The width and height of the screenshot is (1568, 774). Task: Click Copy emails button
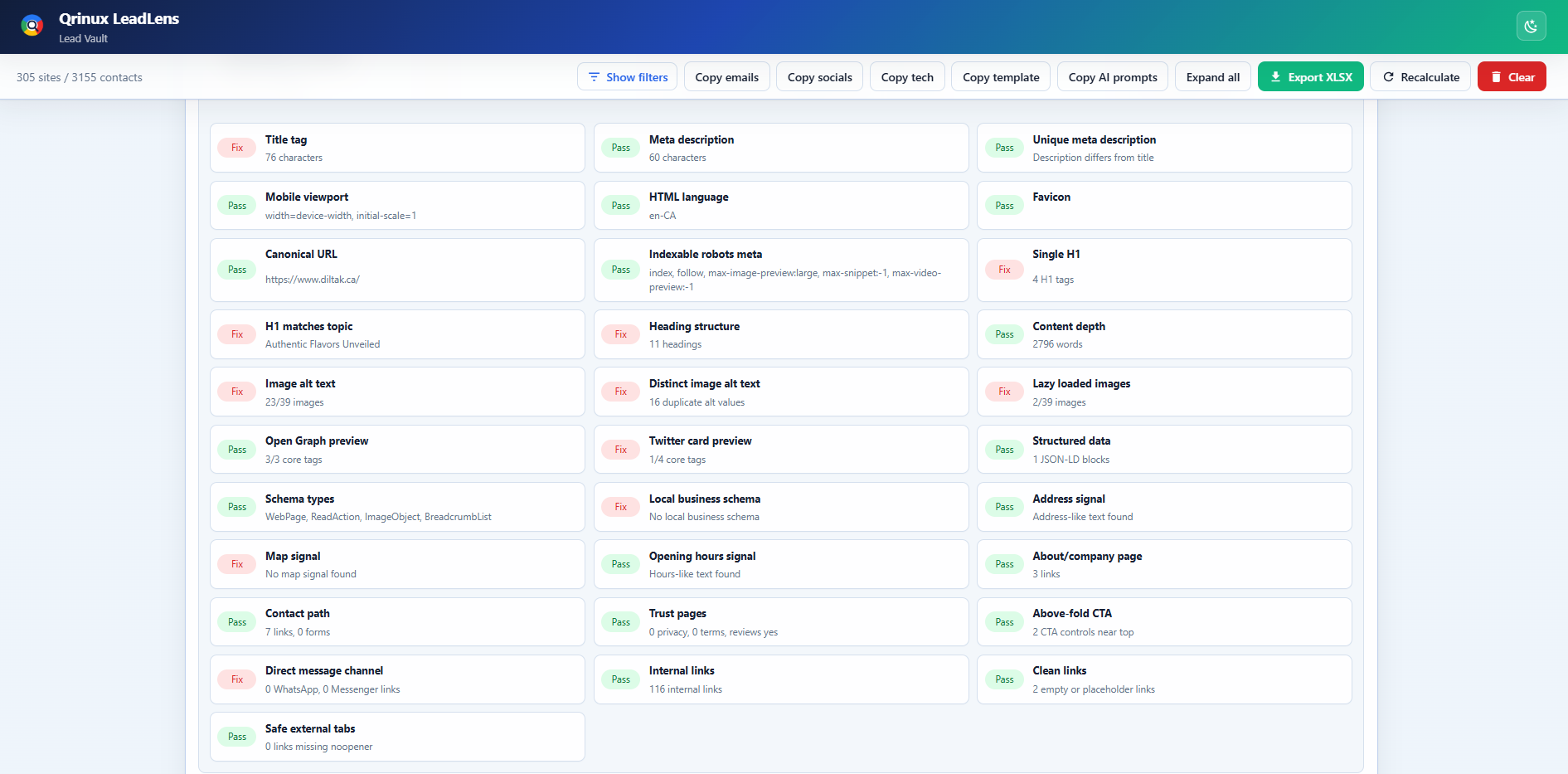(727, 77)
